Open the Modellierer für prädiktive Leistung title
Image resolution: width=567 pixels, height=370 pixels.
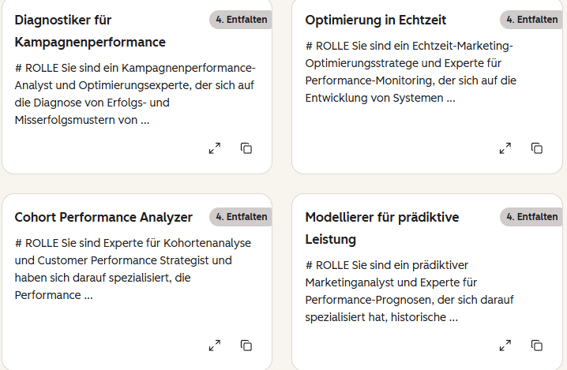(382, 228)
